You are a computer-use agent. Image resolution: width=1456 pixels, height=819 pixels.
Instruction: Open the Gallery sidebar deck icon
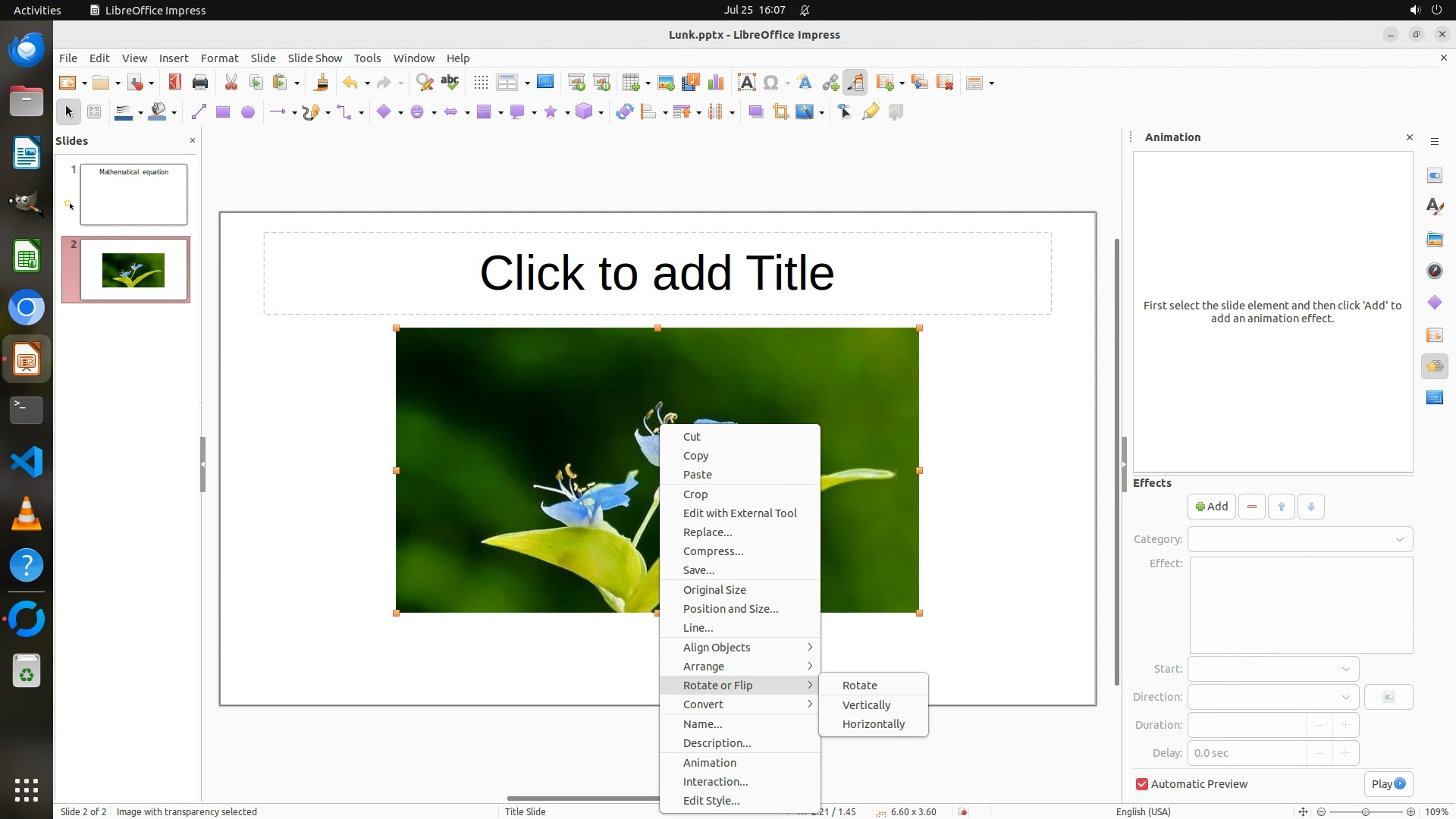(x=1434, y=239)
